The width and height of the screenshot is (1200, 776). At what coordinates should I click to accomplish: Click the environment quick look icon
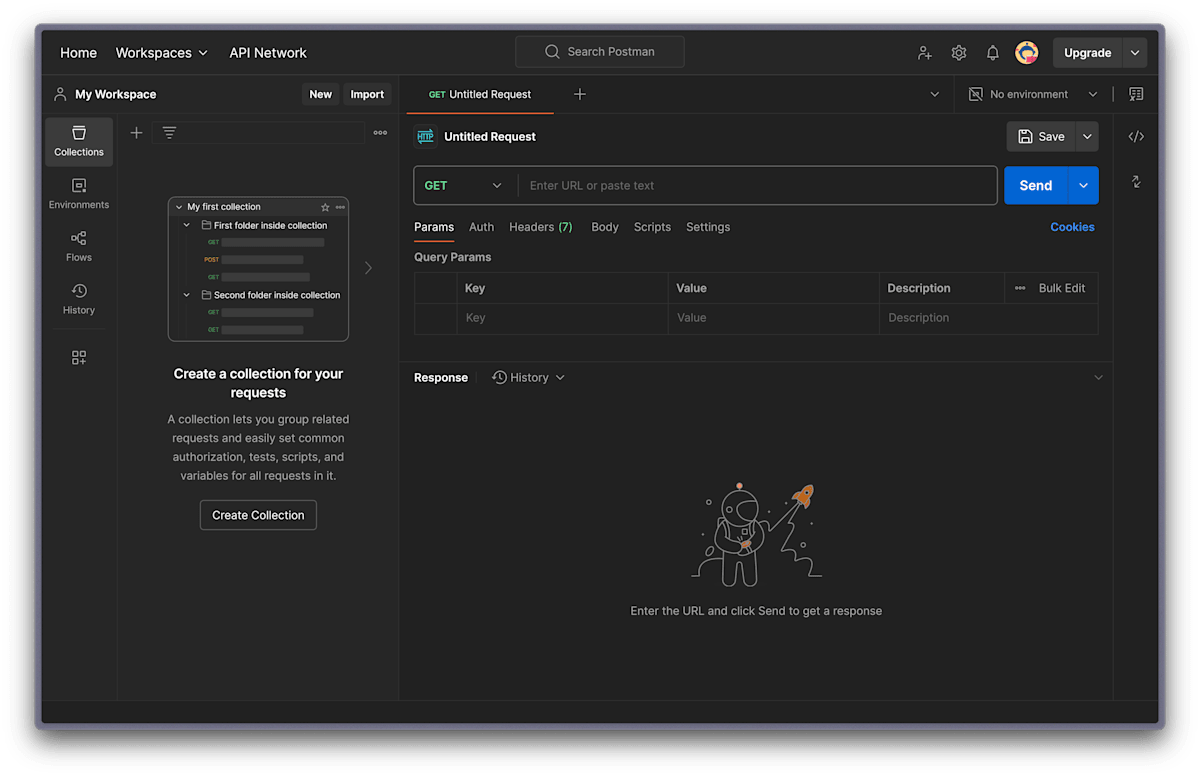point(1136,94)
